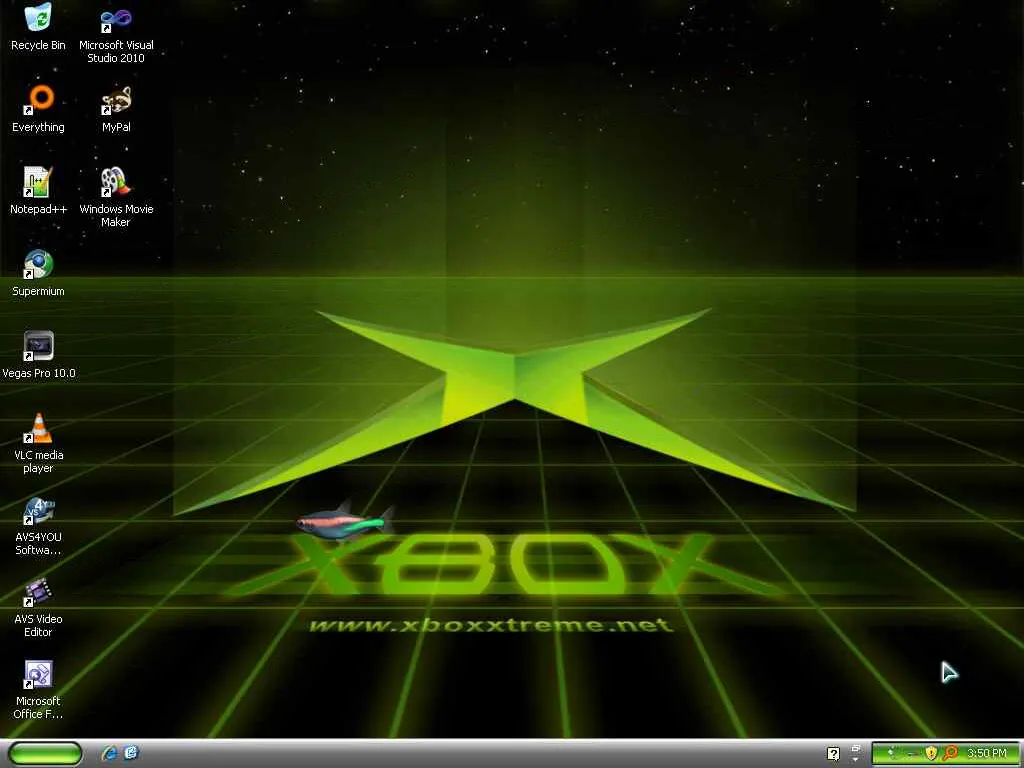Click the Everything magnifier tray icon
The width and height of the screenshot is (1024, 768).
click(x=950, y=753)
